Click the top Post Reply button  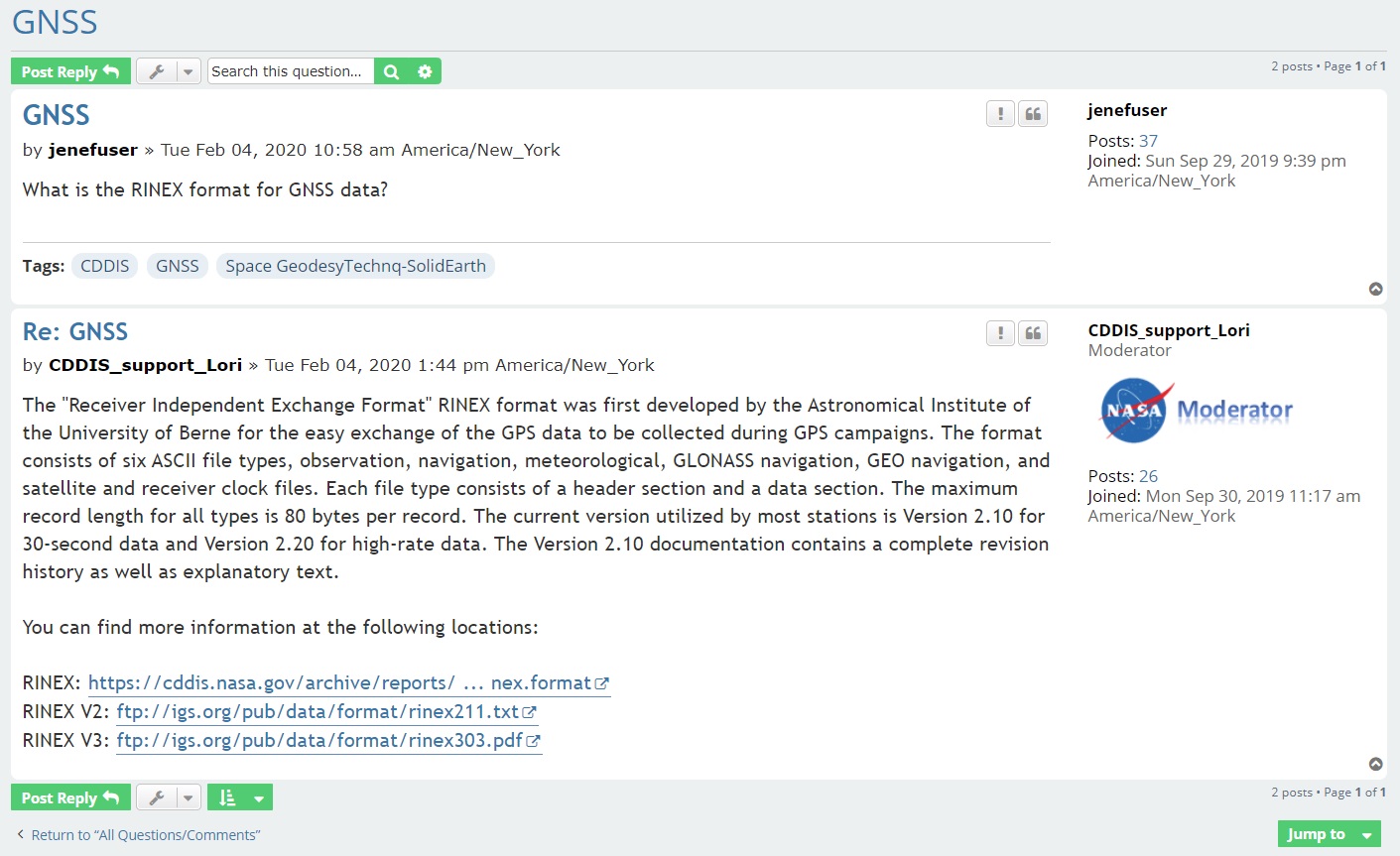[70, 71]
